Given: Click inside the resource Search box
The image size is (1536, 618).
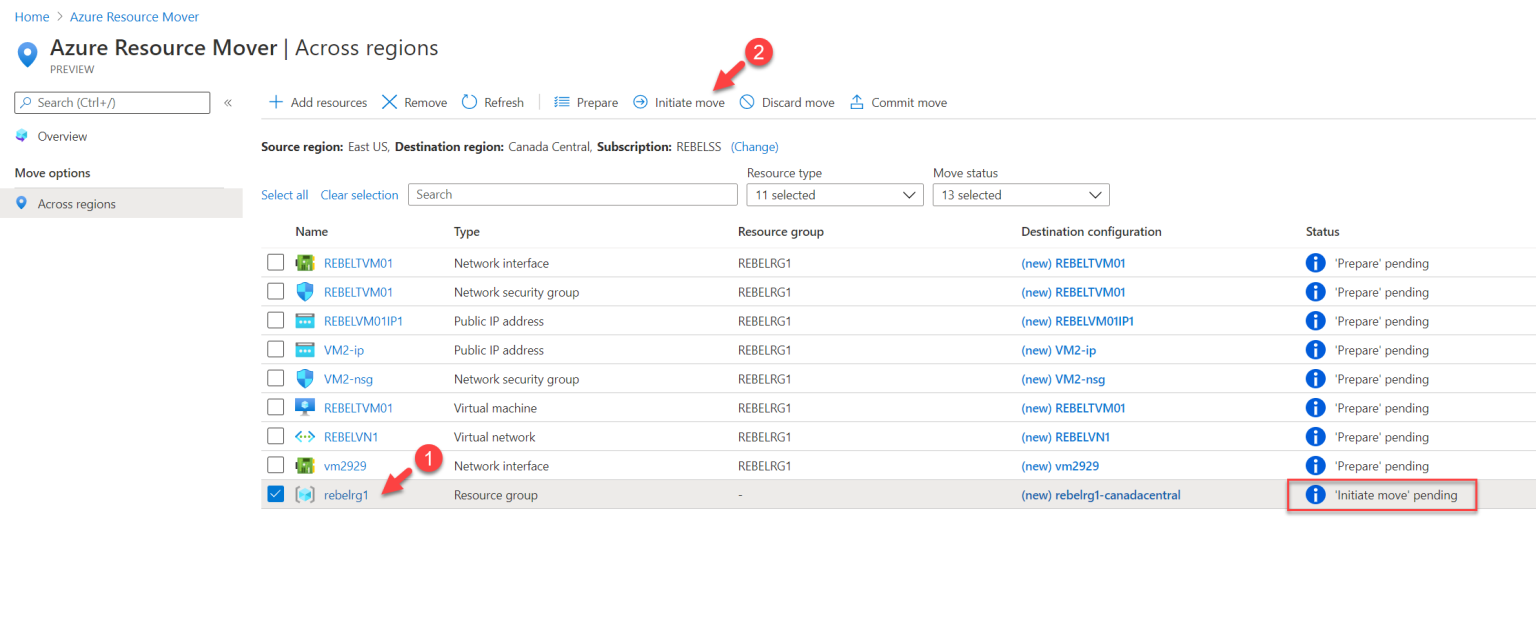Looking at the screenshot, I should click(x=572, y=194).
